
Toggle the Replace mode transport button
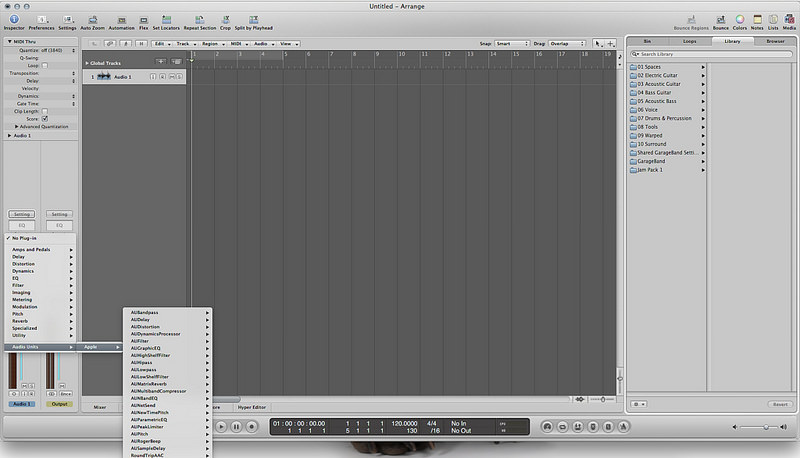pyautogui.click(x=593, y=426)
